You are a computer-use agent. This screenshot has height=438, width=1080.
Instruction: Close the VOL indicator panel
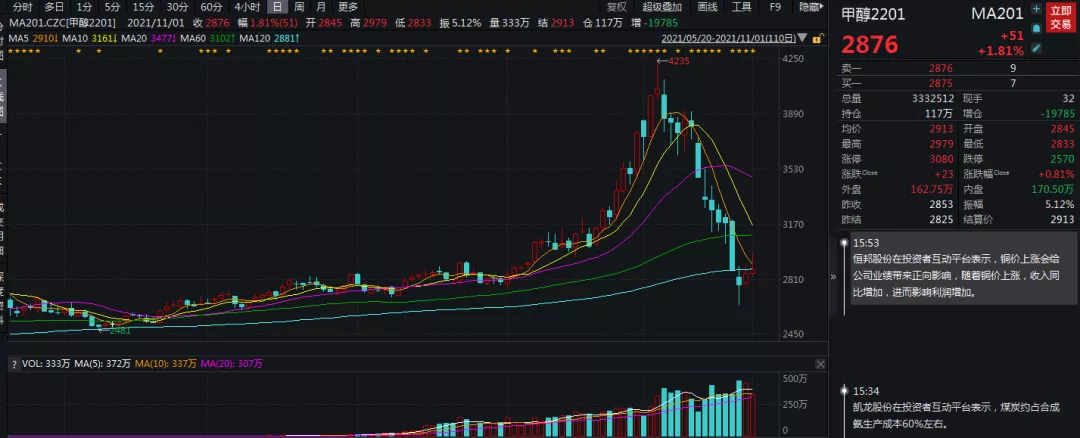820,364
